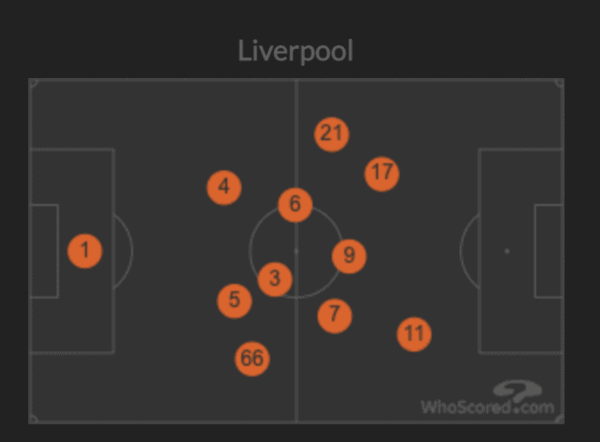Click the bottom-left corner arc
This screenshot has height=442, width=600.
(x=34, y=419)
